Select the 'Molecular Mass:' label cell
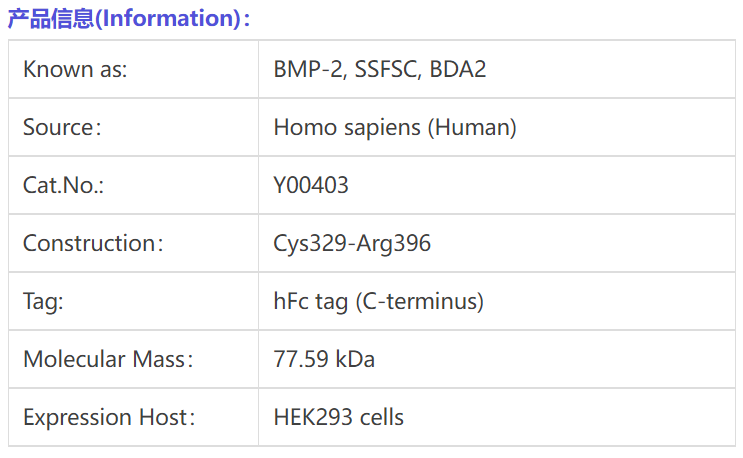This screenshot has height=458, width=743. pyautogui.click(x=133, y=359)
